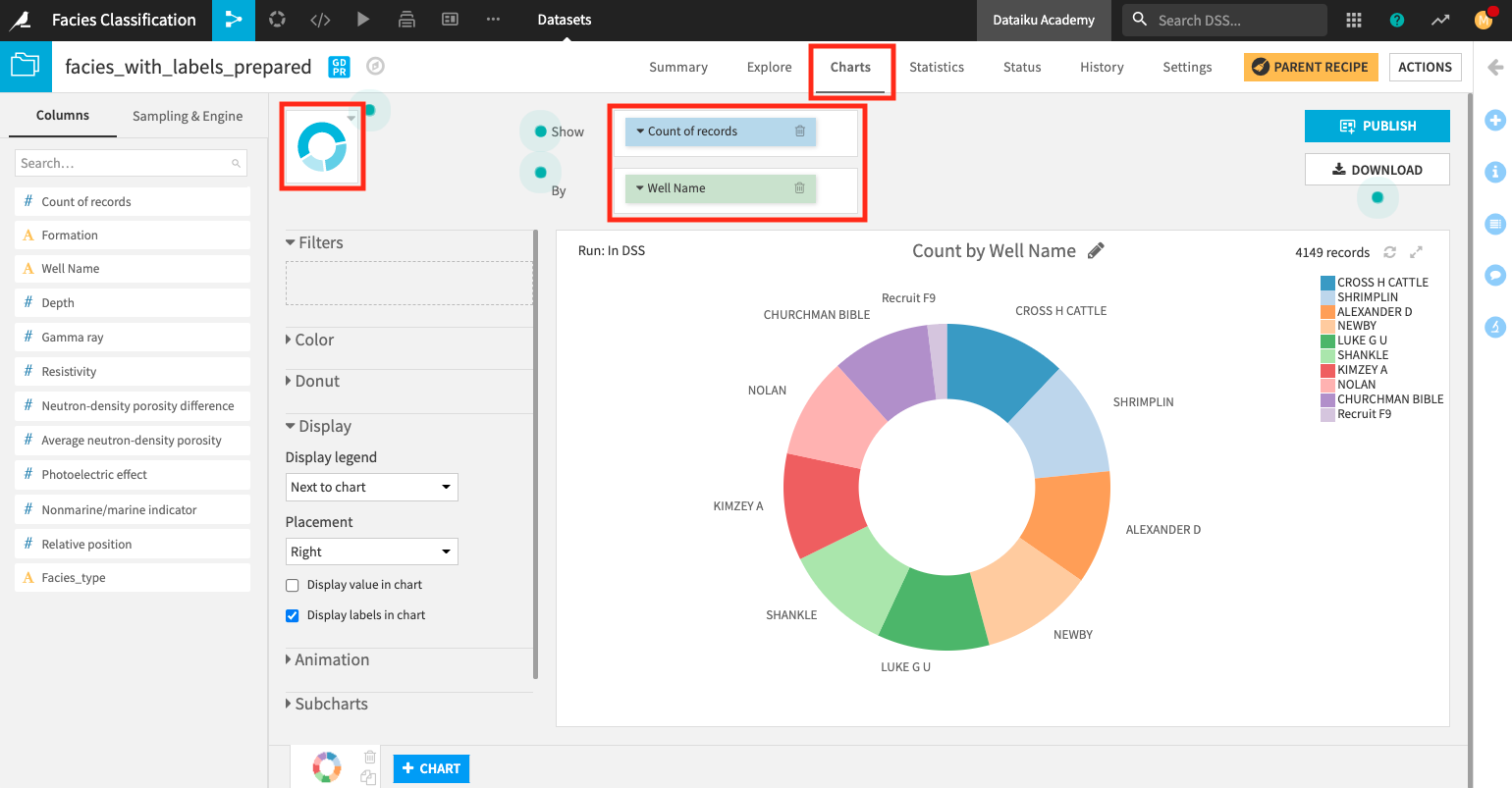Viewport: 1512px width, 788px height.
Task: Refresh the chart records sample
Action: pyautogui.click(x=1389, y=252)
